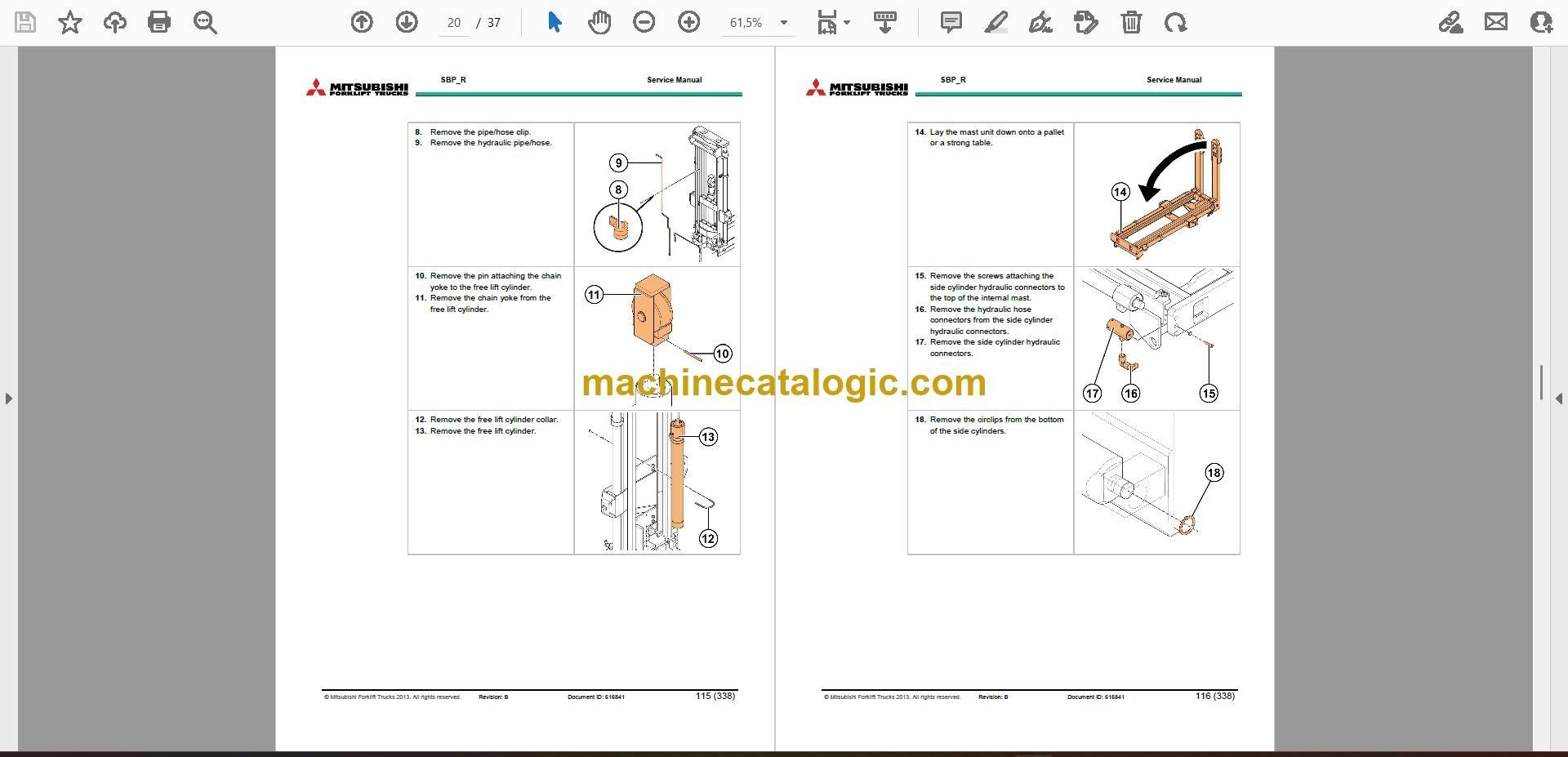Click text 'Lay the mast unit down onto a pallet'
1568x757 pixels.
(x=996, y=131)
